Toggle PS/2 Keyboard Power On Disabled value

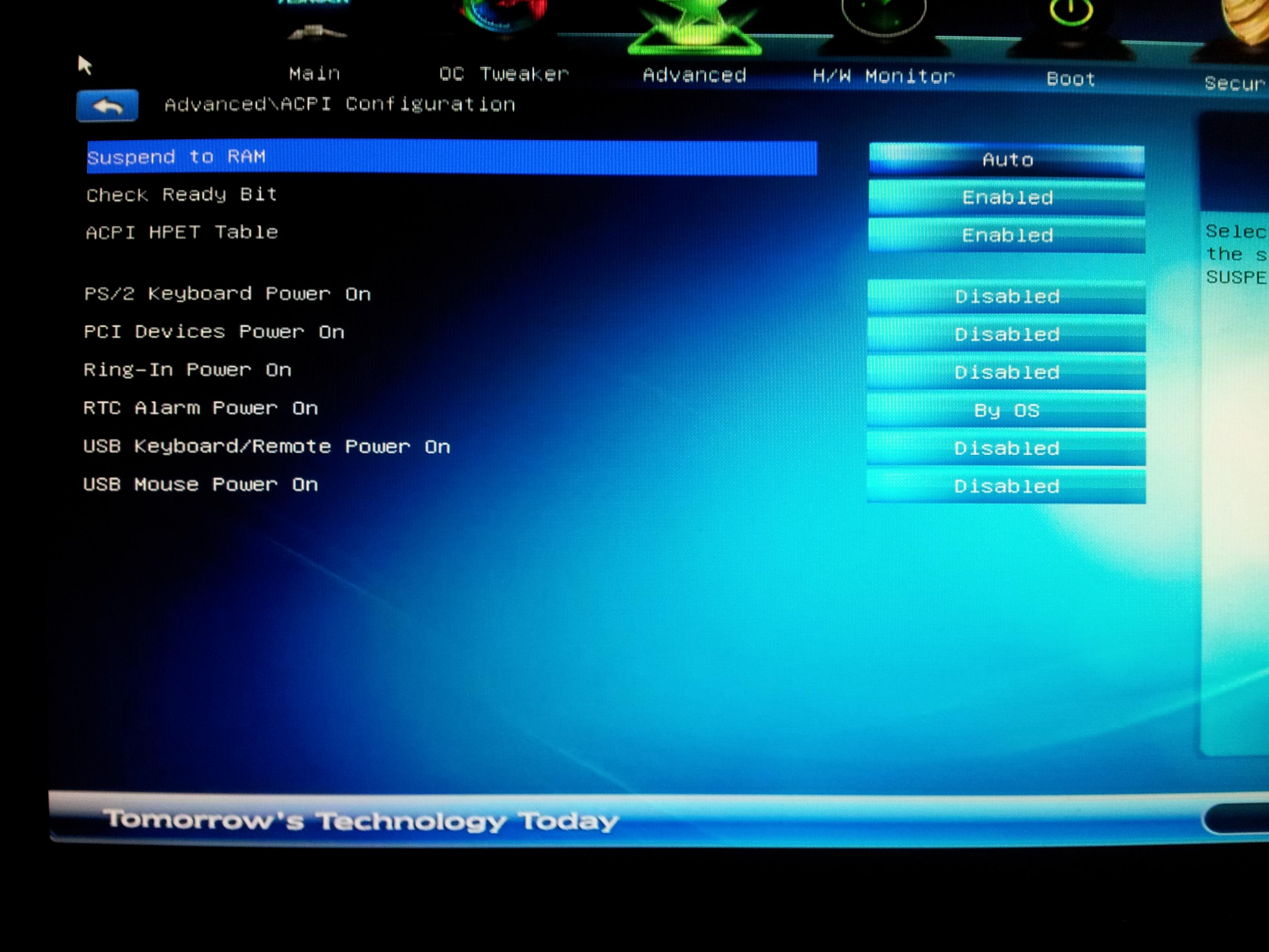(x=1007, y=297)
